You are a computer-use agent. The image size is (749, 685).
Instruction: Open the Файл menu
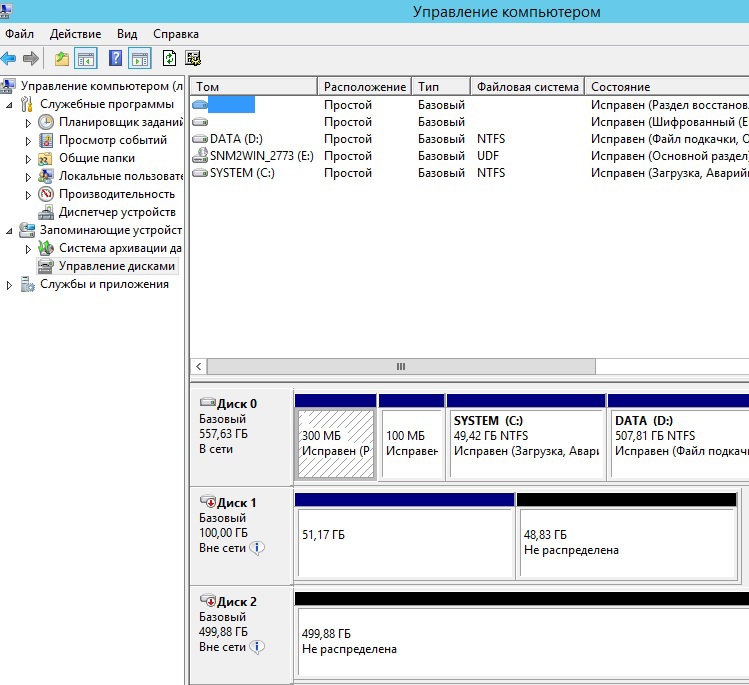[x=20, y=34]
